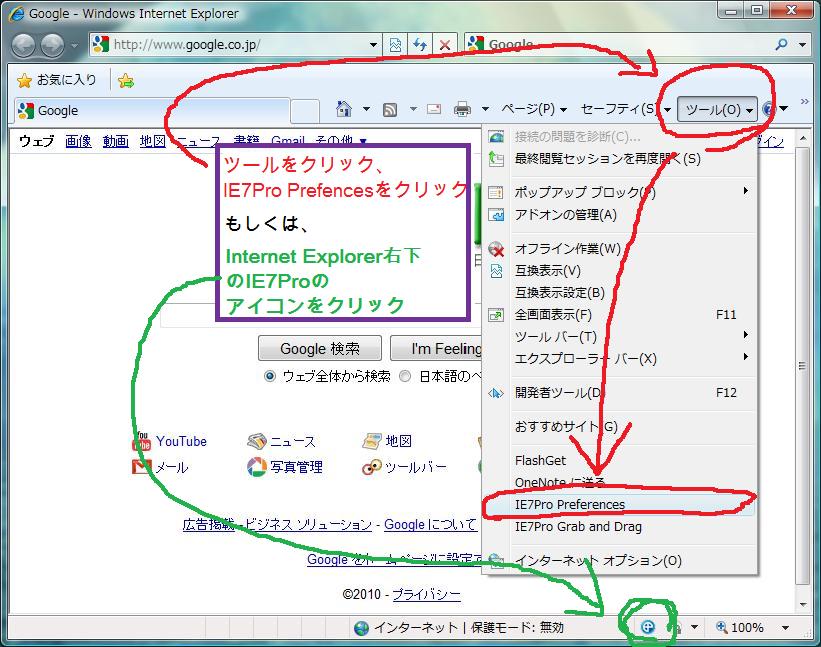Click the zoom magnifier icon in status bar
Viewport: 821px width, 647px height.
point(722,627)
